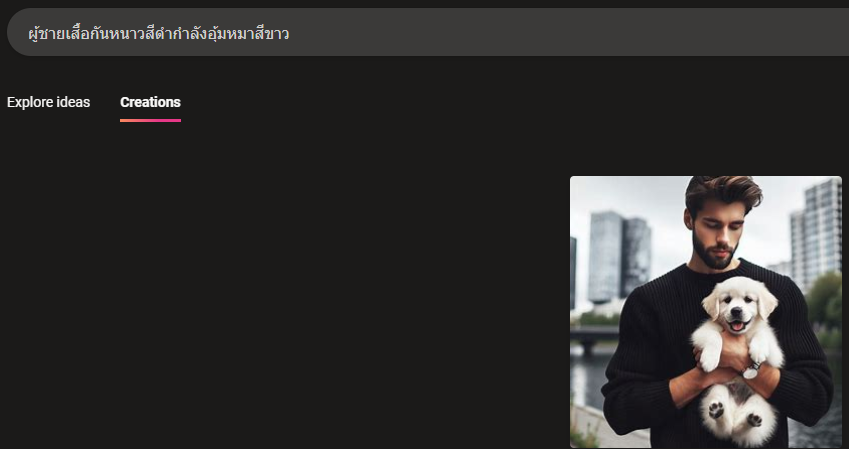Click the empty area of the prompt bar
The height and width of the screenshot is (449, 849).
569,32
